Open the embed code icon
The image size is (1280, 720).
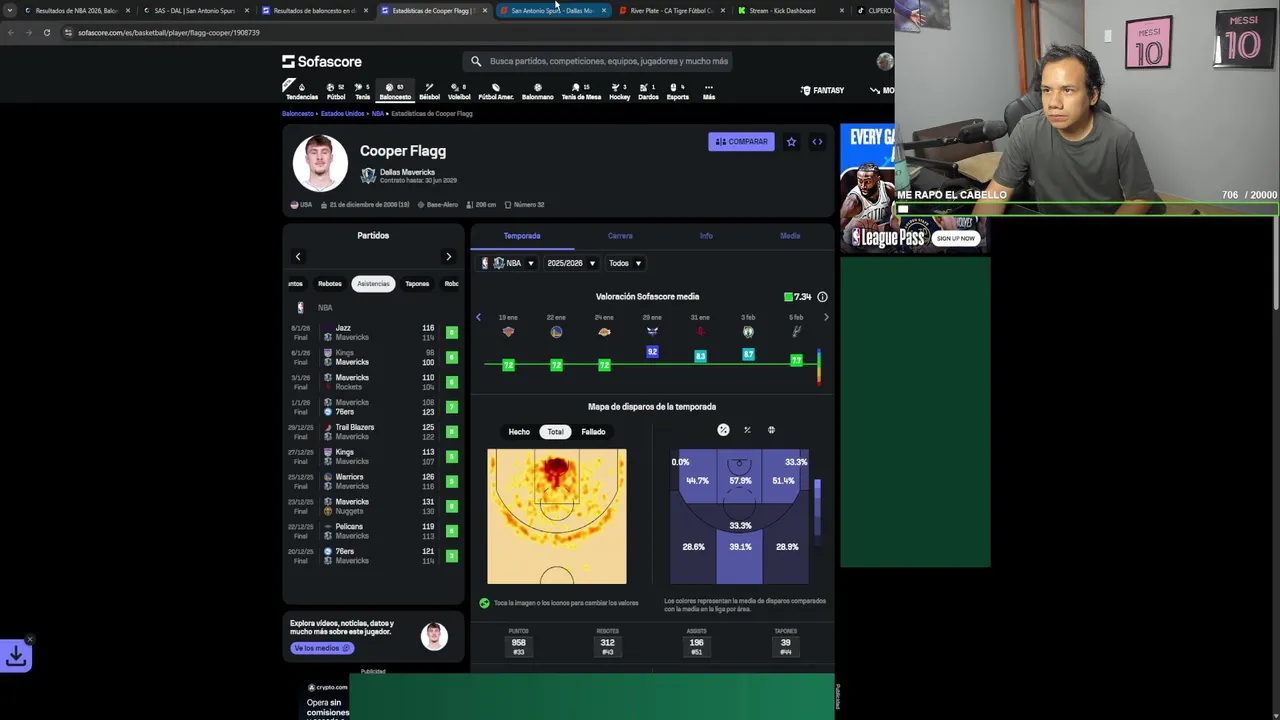pos(817,142)
